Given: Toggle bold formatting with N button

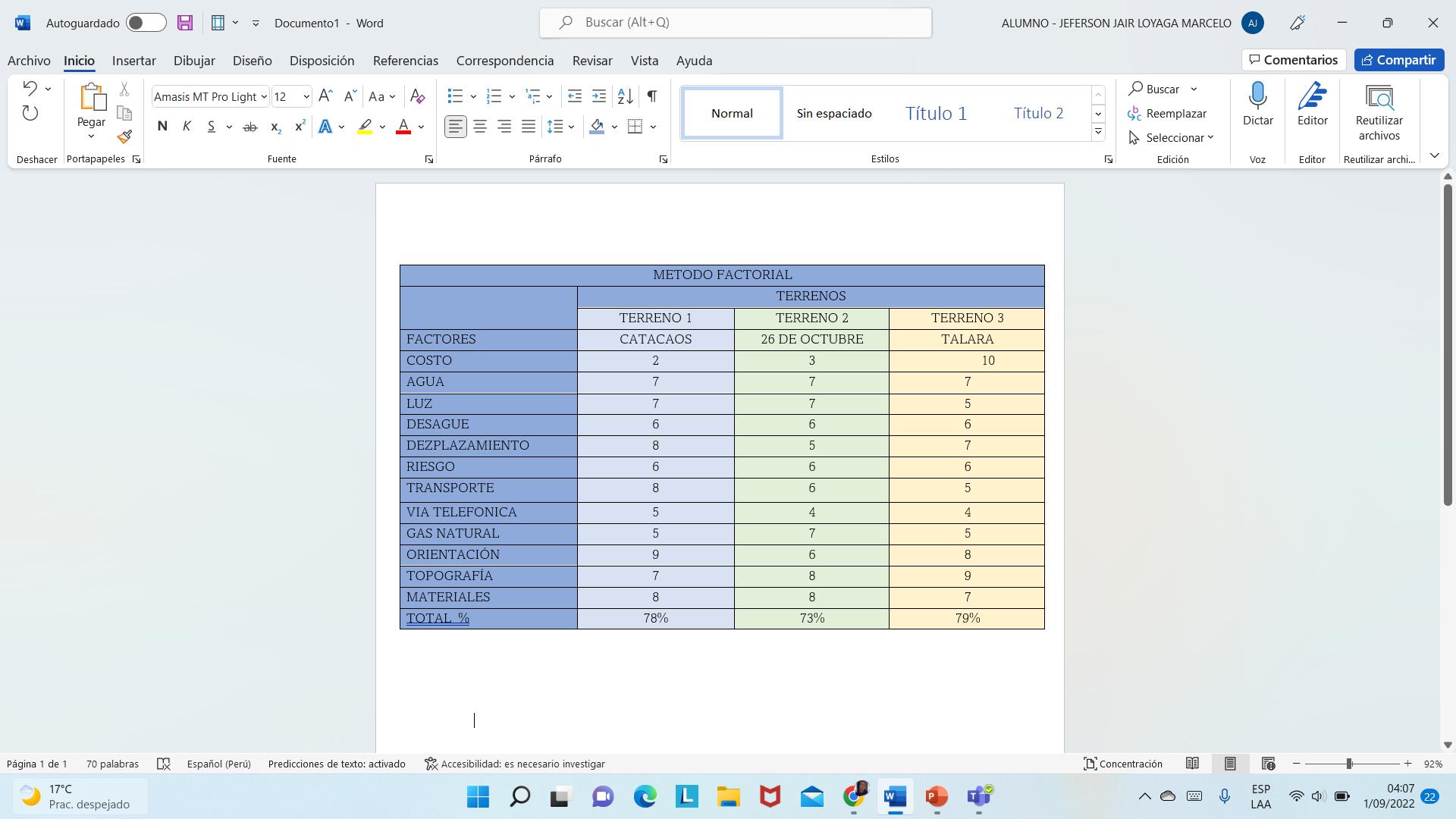Looking at the screenshot, I should 162,127.
